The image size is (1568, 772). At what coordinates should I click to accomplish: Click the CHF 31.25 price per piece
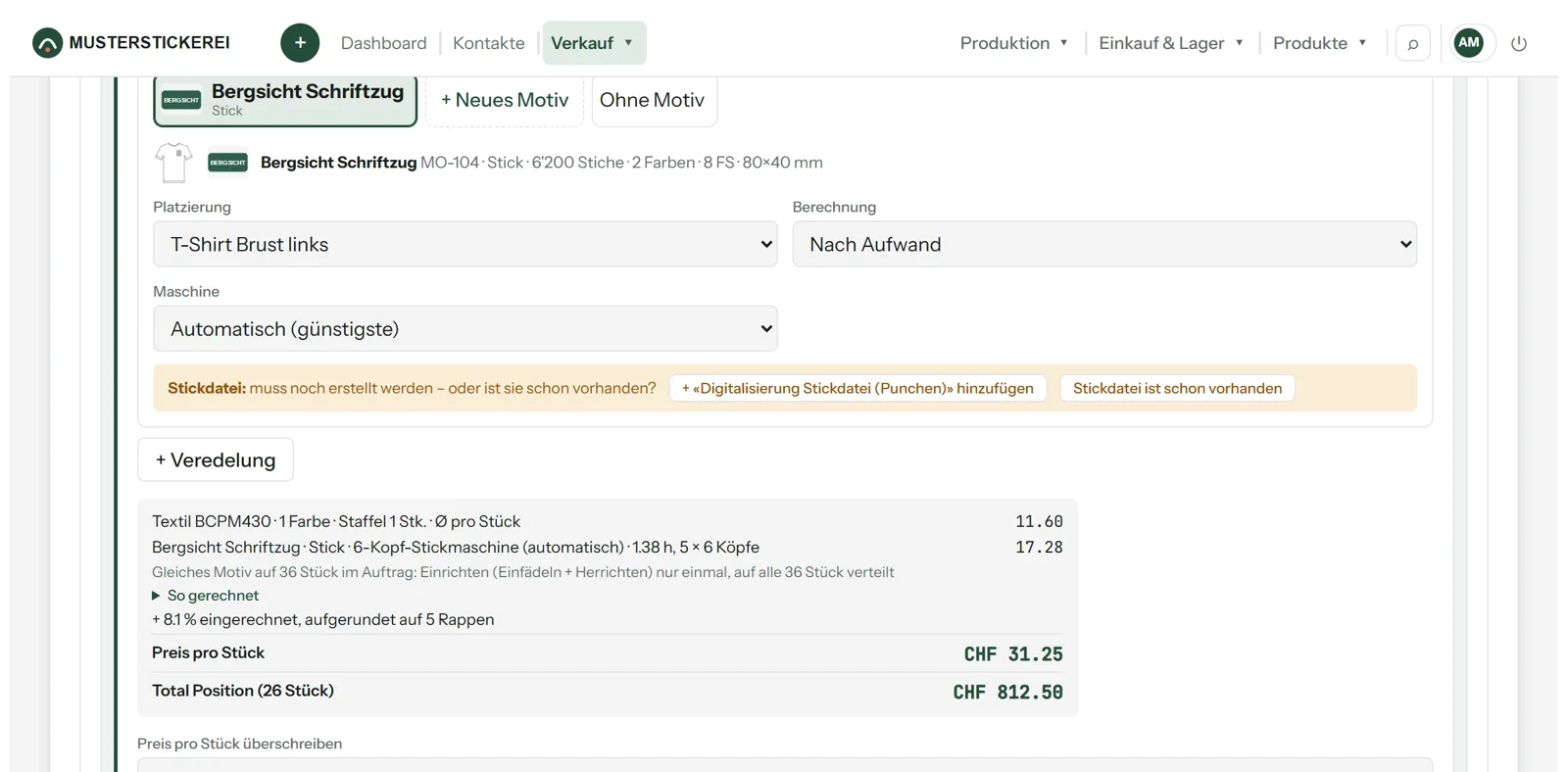point(1013,653)
